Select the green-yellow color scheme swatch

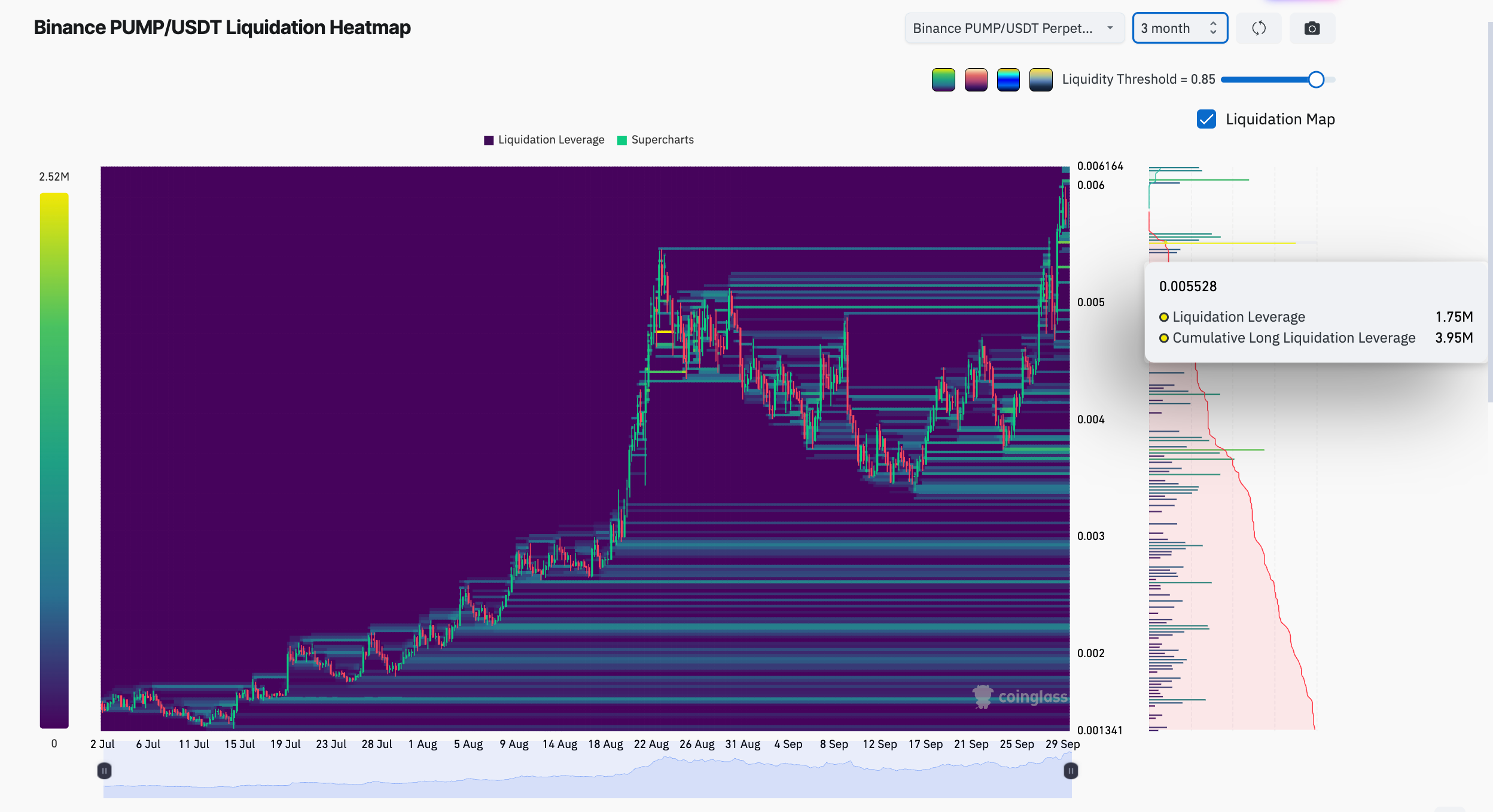tap(943, 80)
